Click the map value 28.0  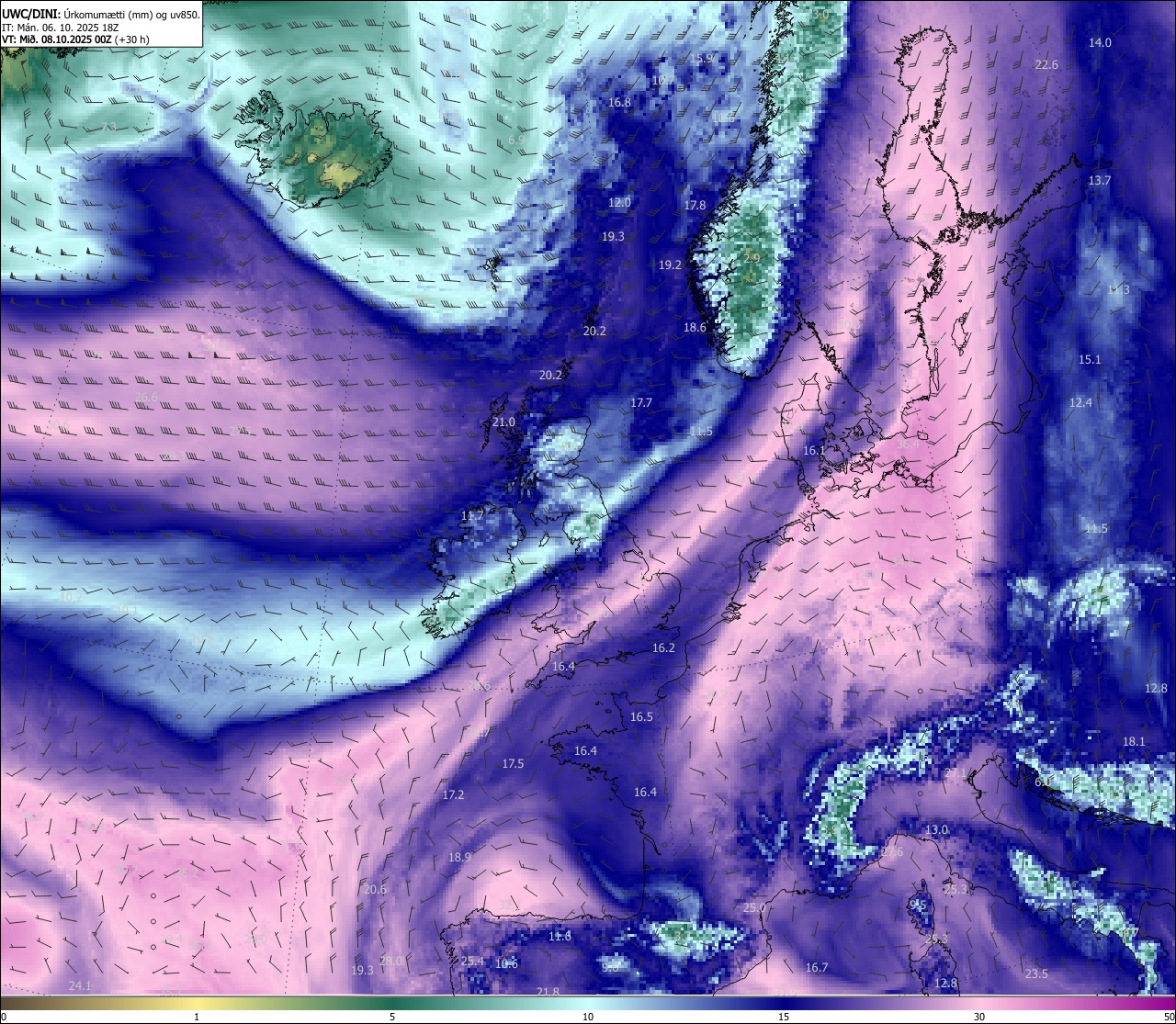[x=391, y=961]
